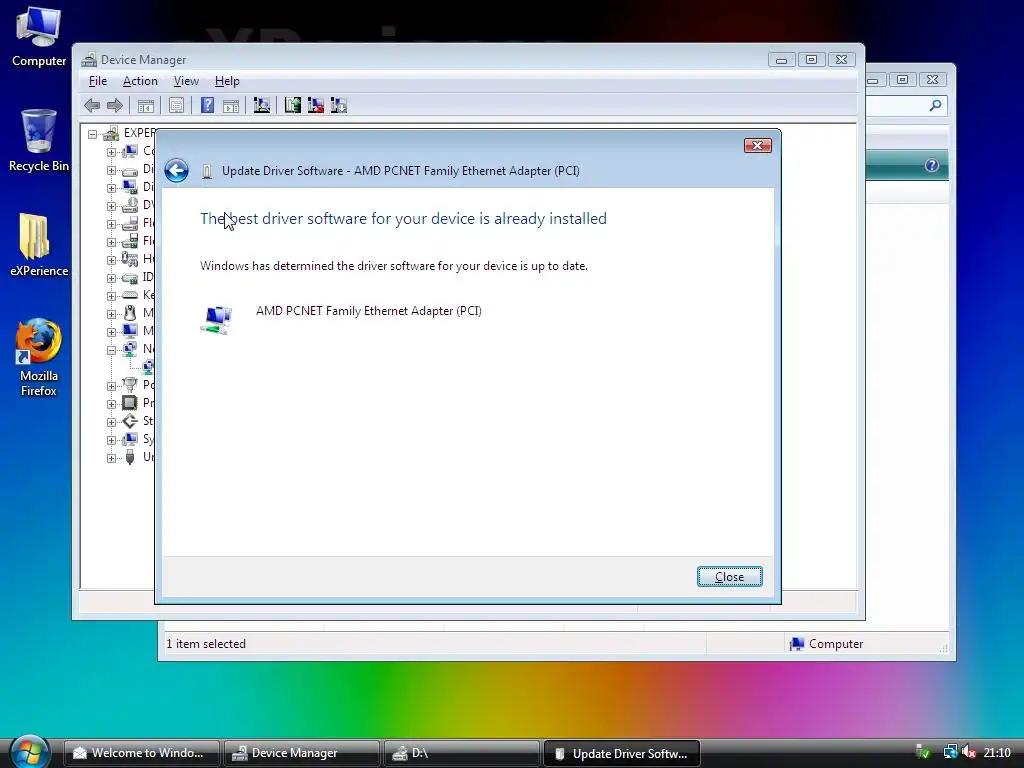Maximize the background Explorer window
The width and height of the screenshot is (1024, 768).
[903, 79]
